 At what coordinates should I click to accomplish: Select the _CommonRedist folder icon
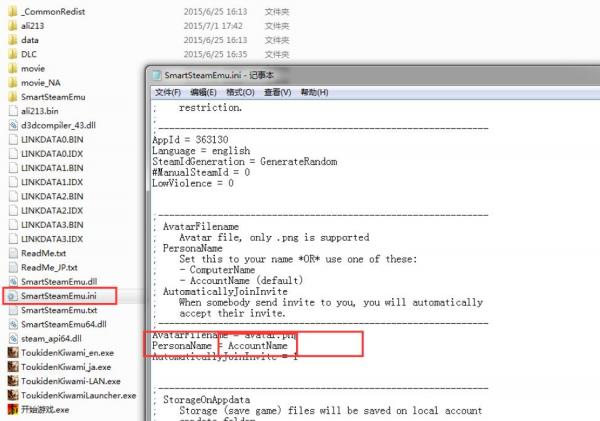(13, 11)
